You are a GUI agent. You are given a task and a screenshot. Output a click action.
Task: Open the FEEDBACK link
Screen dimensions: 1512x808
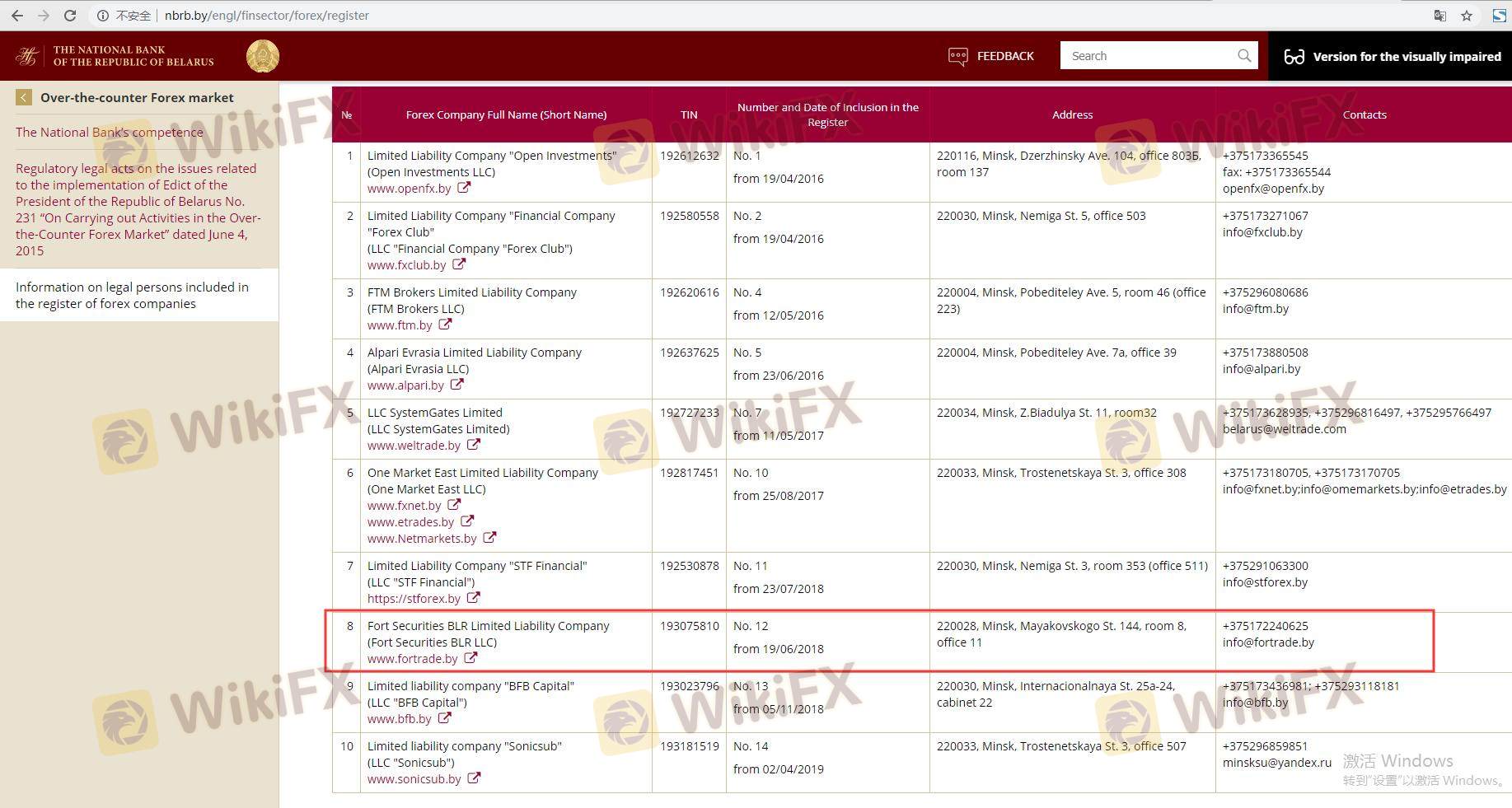tap(991, 56)
